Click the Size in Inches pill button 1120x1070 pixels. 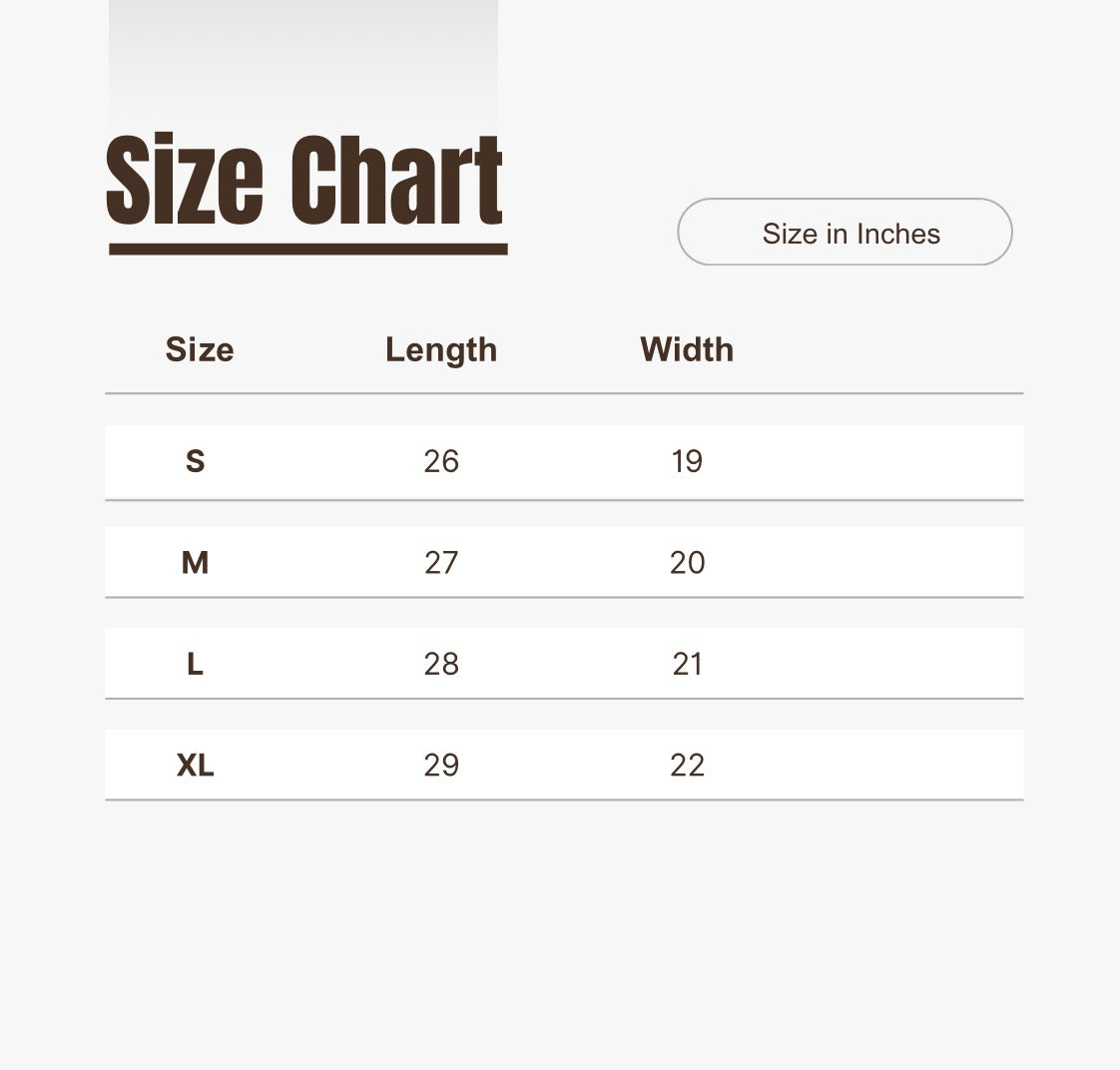pos(844,233)
